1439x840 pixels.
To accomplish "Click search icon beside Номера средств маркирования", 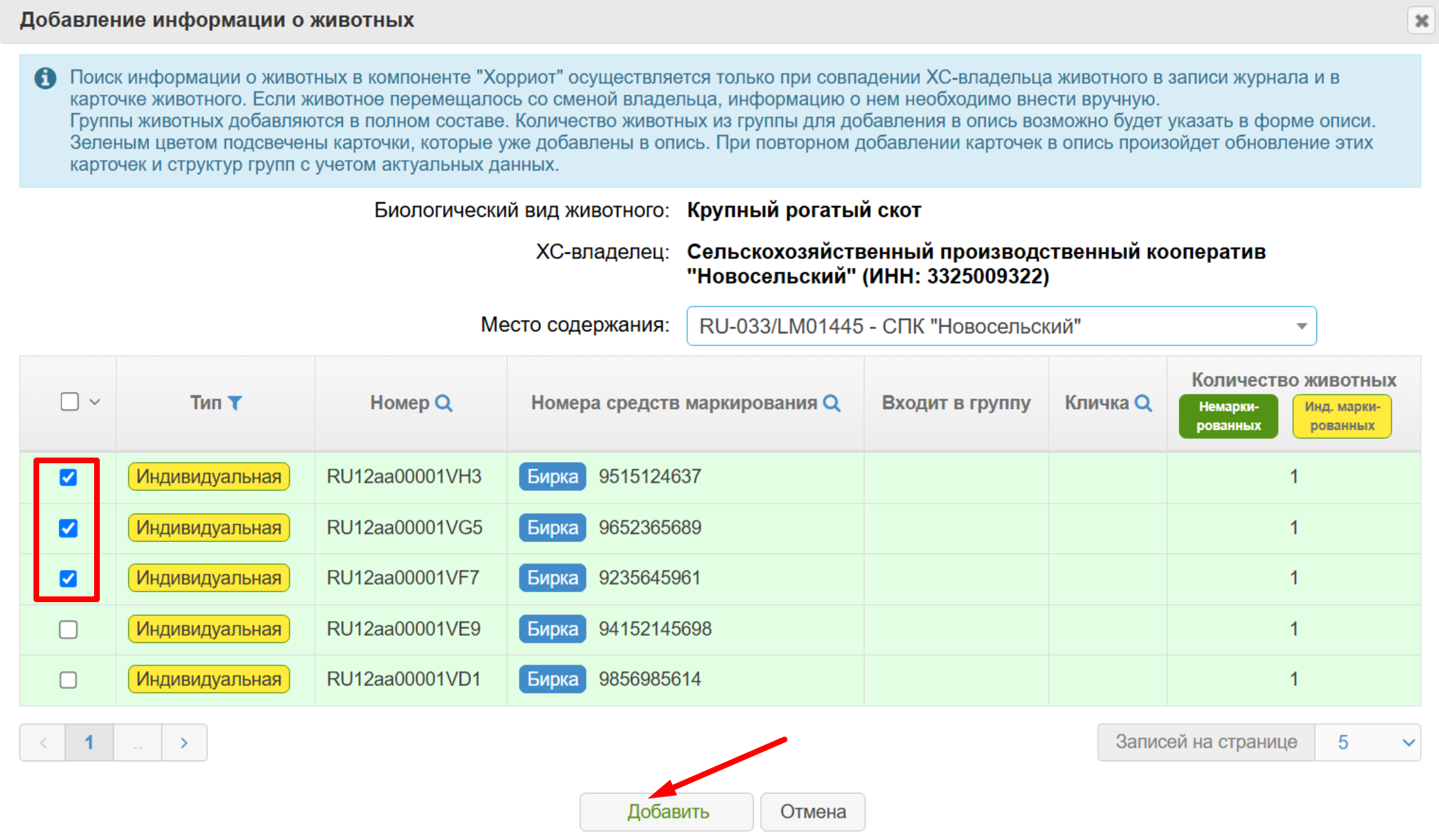I will click(x=832, y=403).
